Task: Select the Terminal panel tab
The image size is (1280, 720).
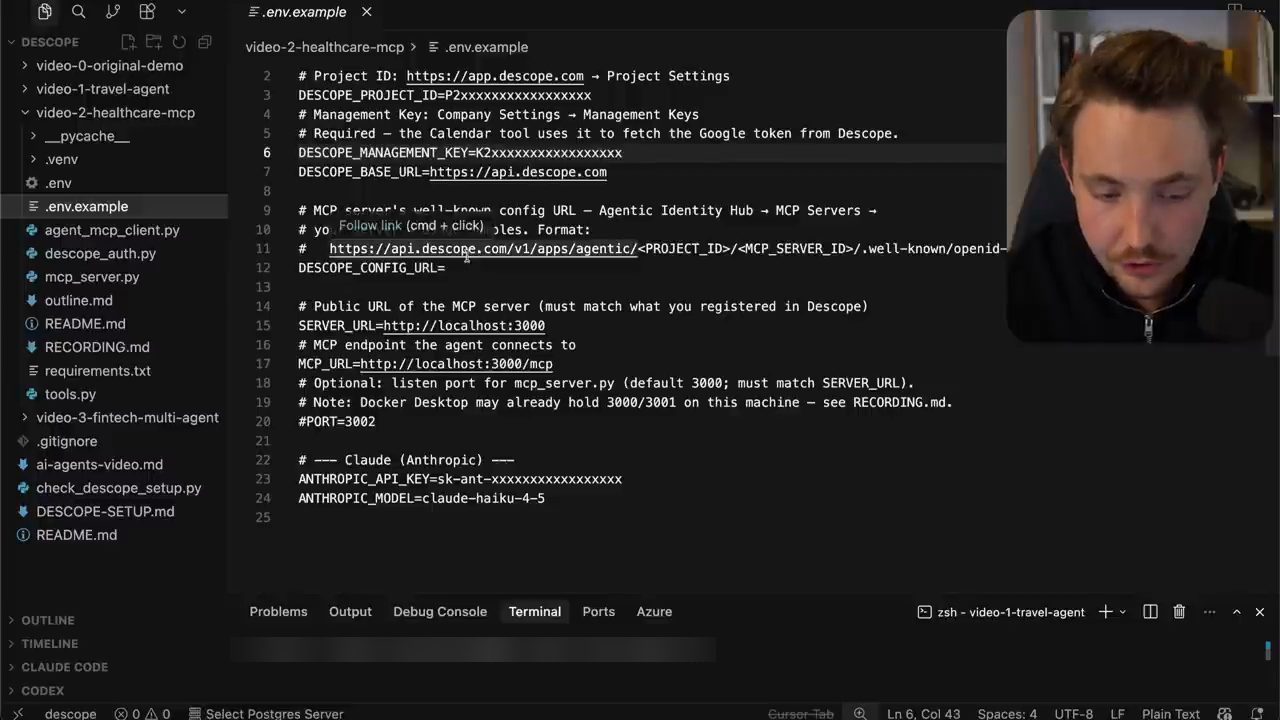Action: click(535, 612)
